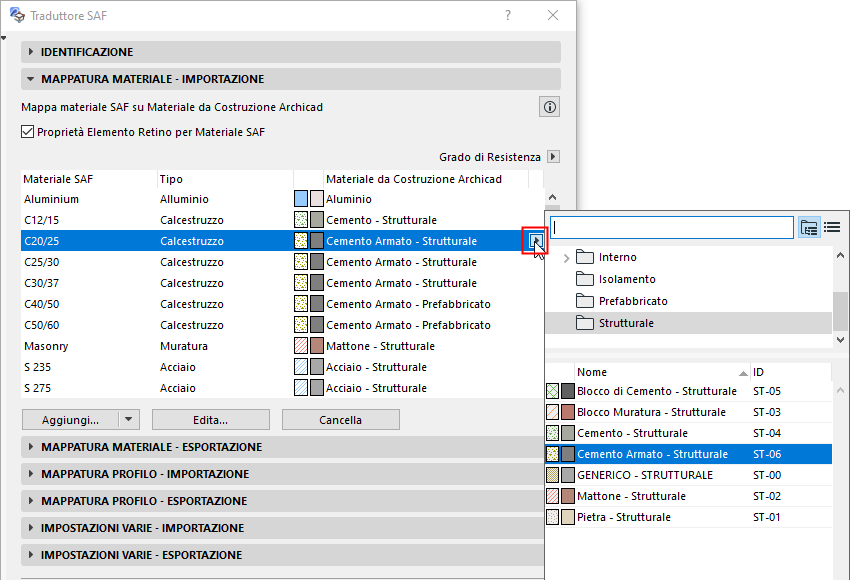Expand IMPOSTAZIONI VARIE - IMPORTAZIONE section
Image resolution: width=850 pixels, height=580 pixels.
point(282,528)
